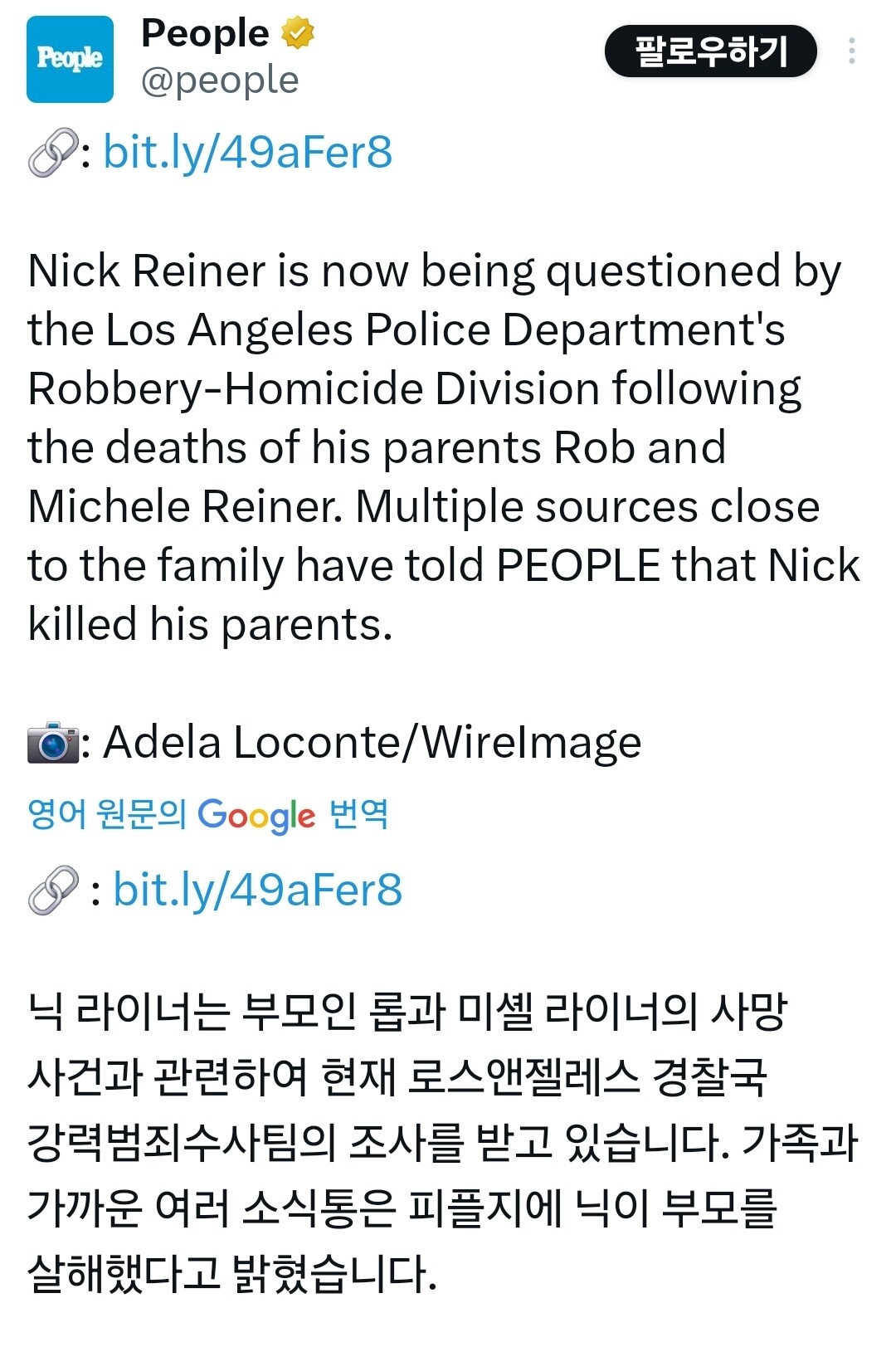The image size is (896, 1347).
Task: Open the People profile avatar
Action: tap(70, 59)
